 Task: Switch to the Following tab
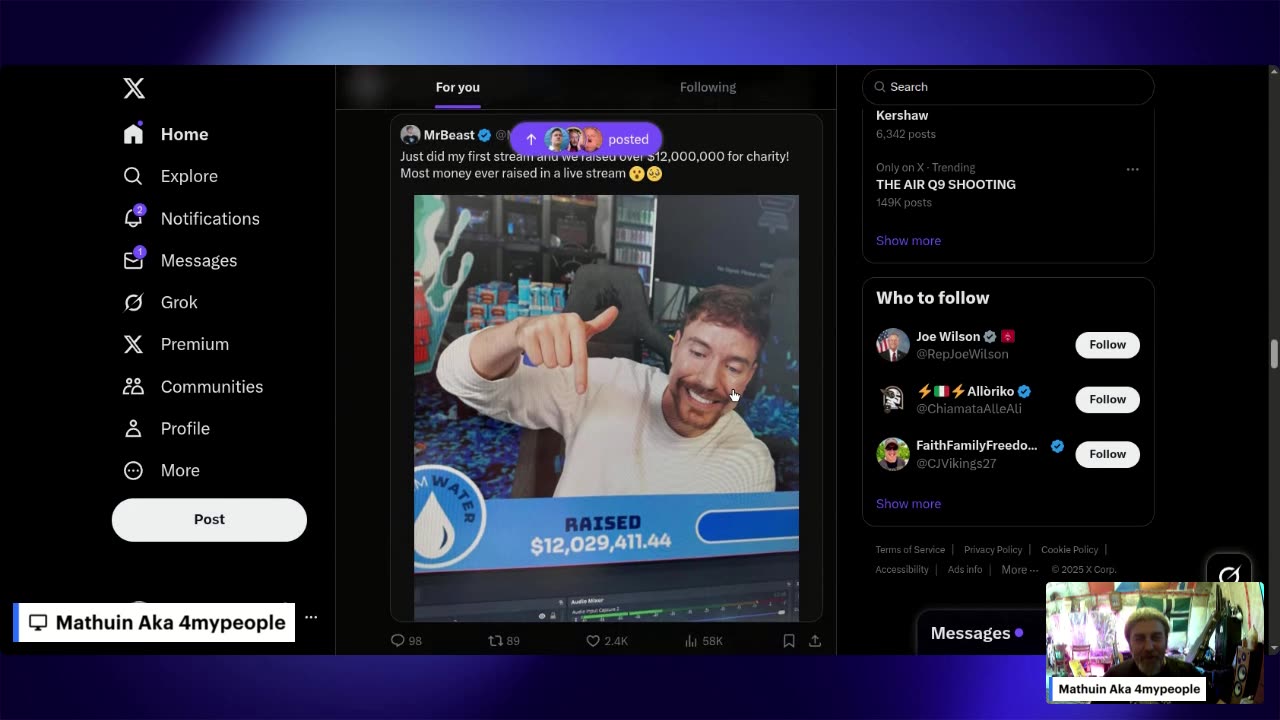708,87
